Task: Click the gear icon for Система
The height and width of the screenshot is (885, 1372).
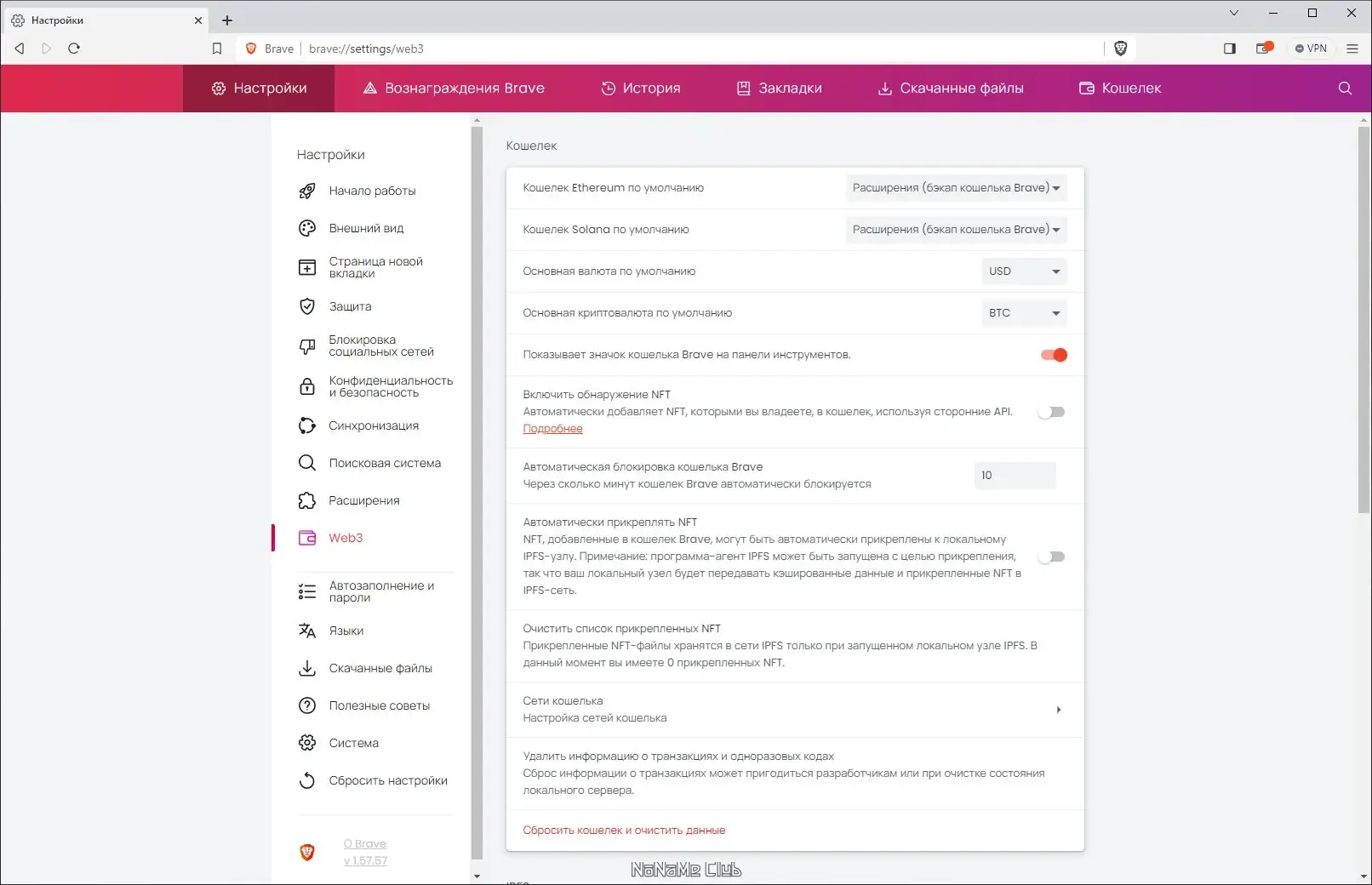Action: (307, 743)
